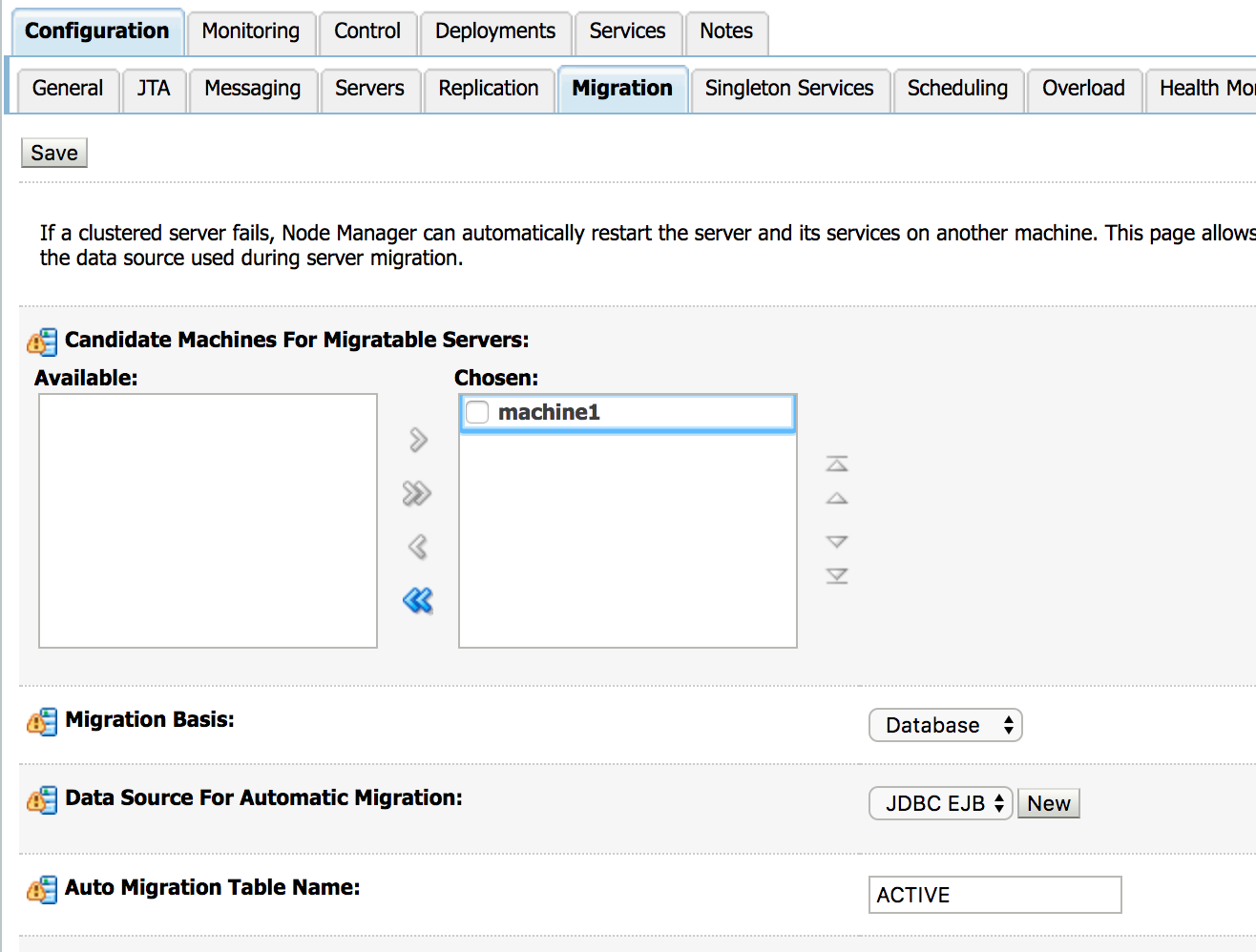
Task: Click the blue move all left arrow
Action: click(417, 600)
